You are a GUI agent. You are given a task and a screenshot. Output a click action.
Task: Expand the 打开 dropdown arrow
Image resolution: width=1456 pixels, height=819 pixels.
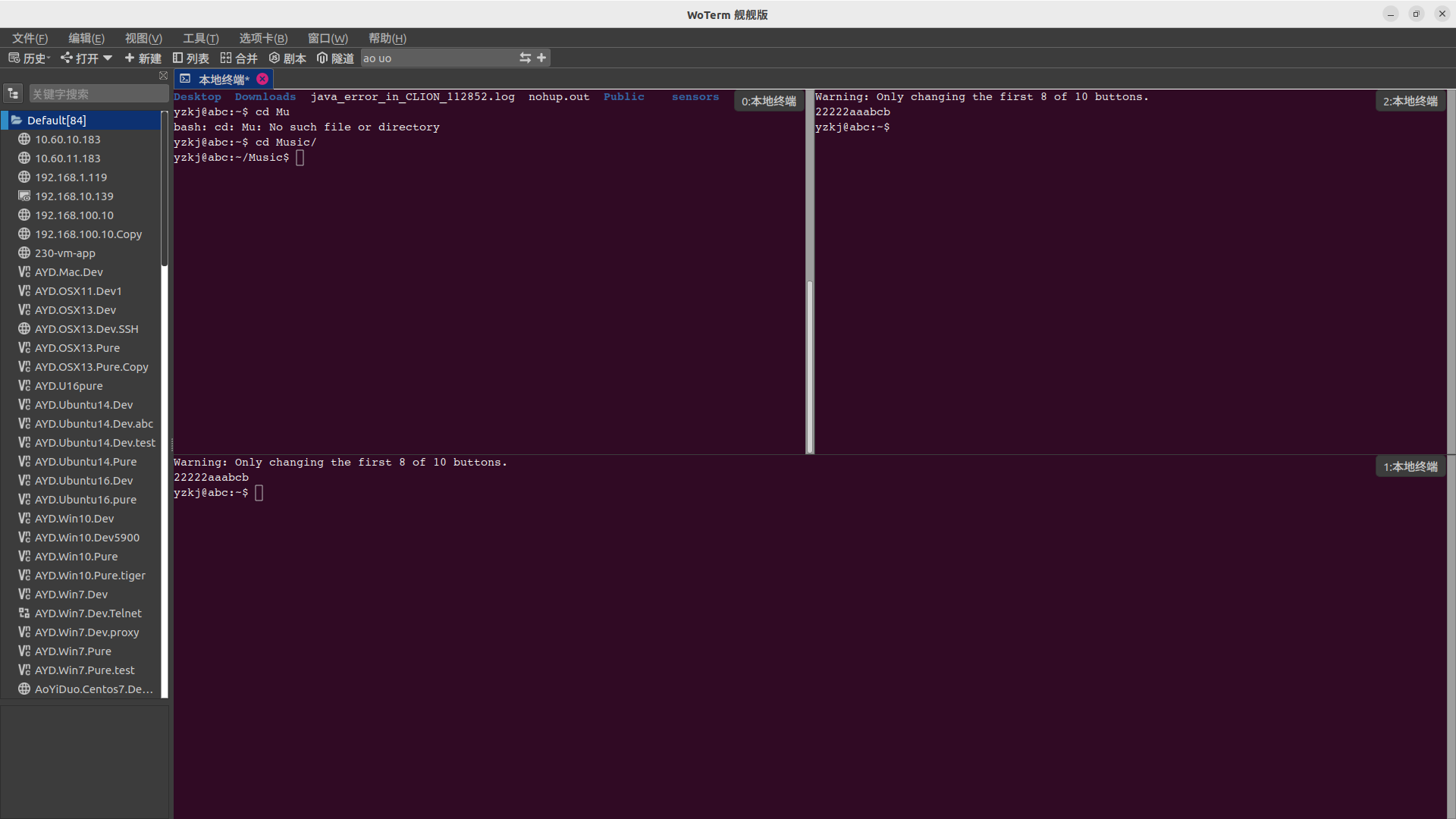108,58
